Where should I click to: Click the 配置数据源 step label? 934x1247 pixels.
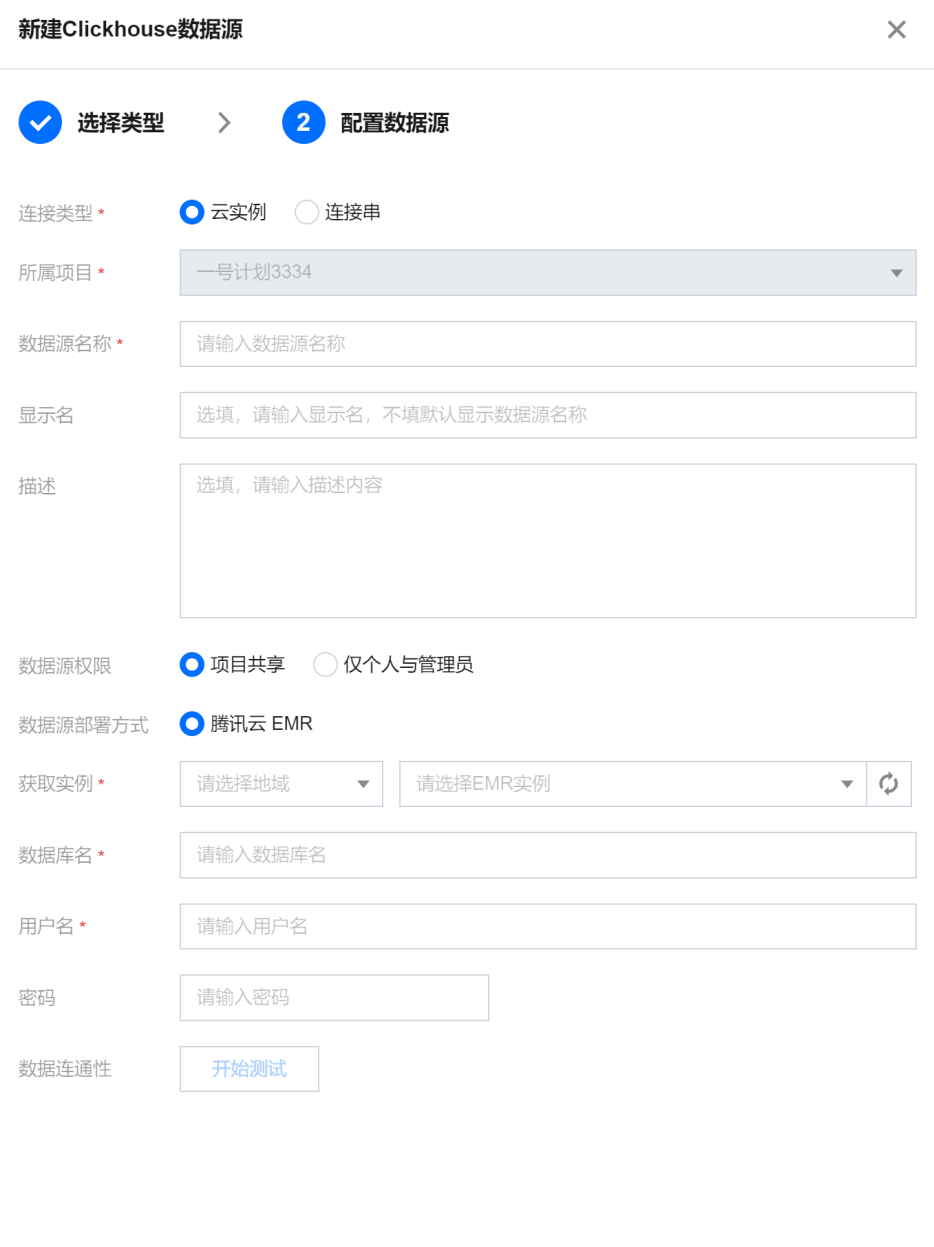[x=394, y=123]
